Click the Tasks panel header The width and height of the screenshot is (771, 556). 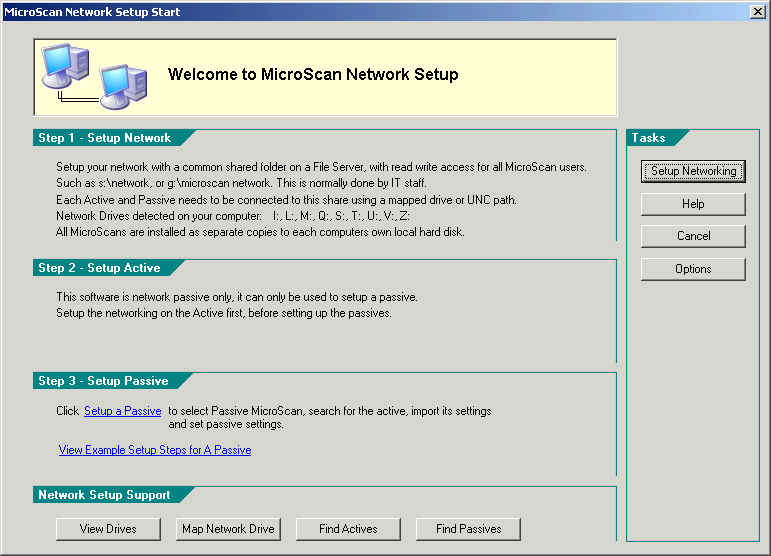click(x=648, y=138)
